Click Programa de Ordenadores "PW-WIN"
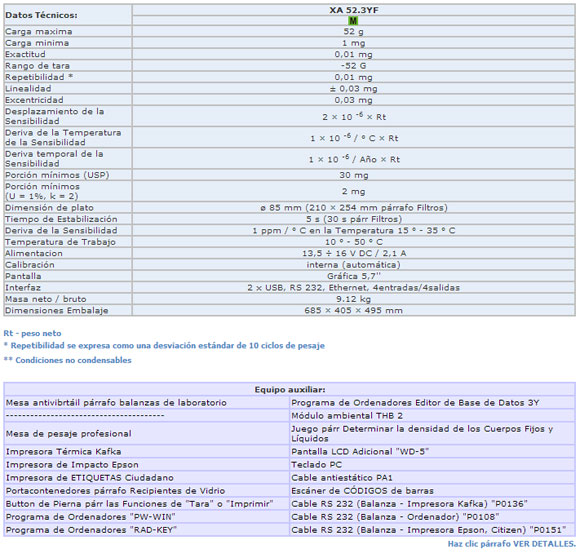Image resolution: width=580 pixels, height=558 pixels. 91,517
